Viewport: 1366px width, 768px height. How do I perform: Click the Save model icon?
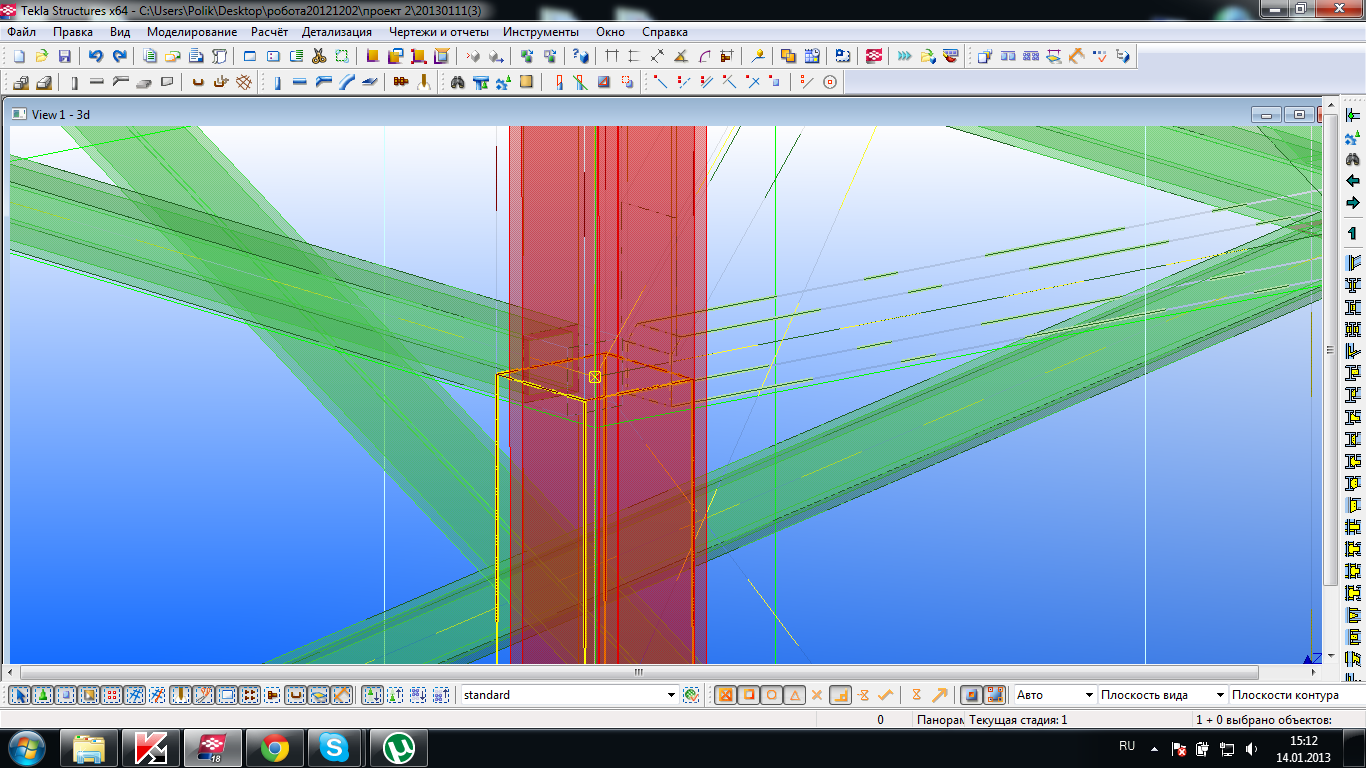click(x=64, y=56)
